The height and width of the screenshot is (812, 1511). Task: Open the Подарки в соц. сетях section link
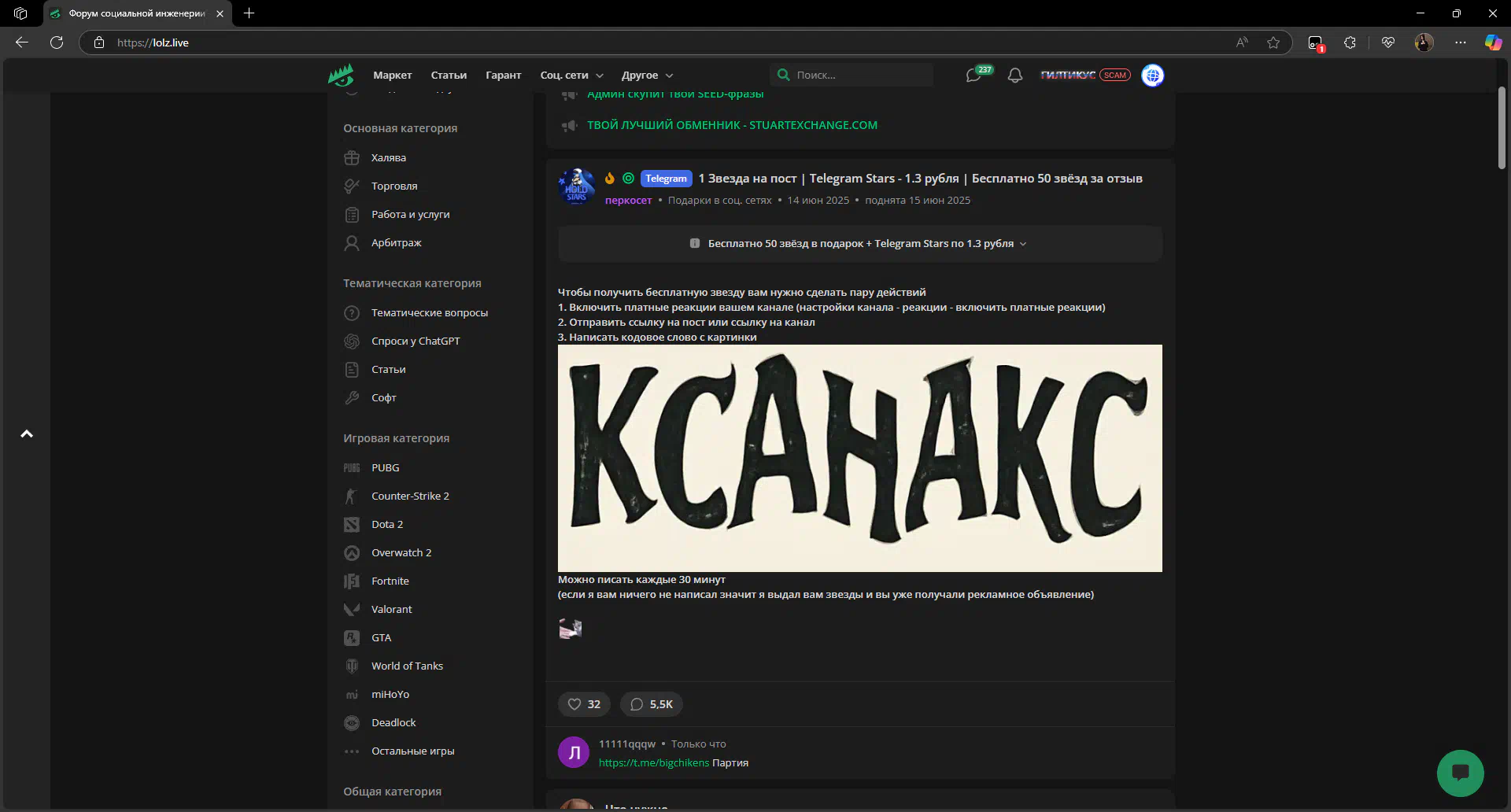(720, 201)
